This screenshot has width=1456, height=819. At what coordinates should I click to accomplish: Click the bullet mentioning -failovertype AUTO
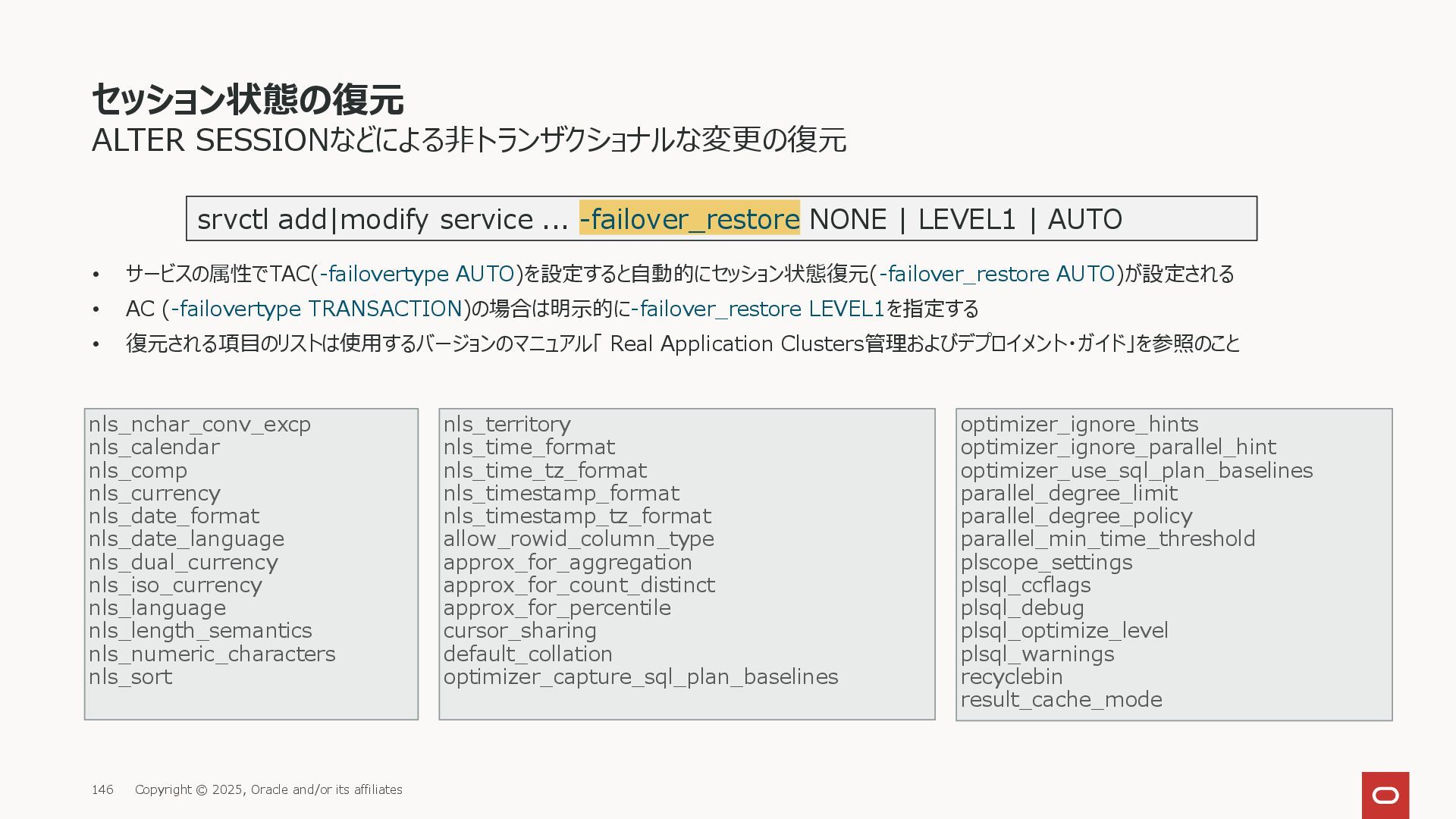[x=680, y=274]
